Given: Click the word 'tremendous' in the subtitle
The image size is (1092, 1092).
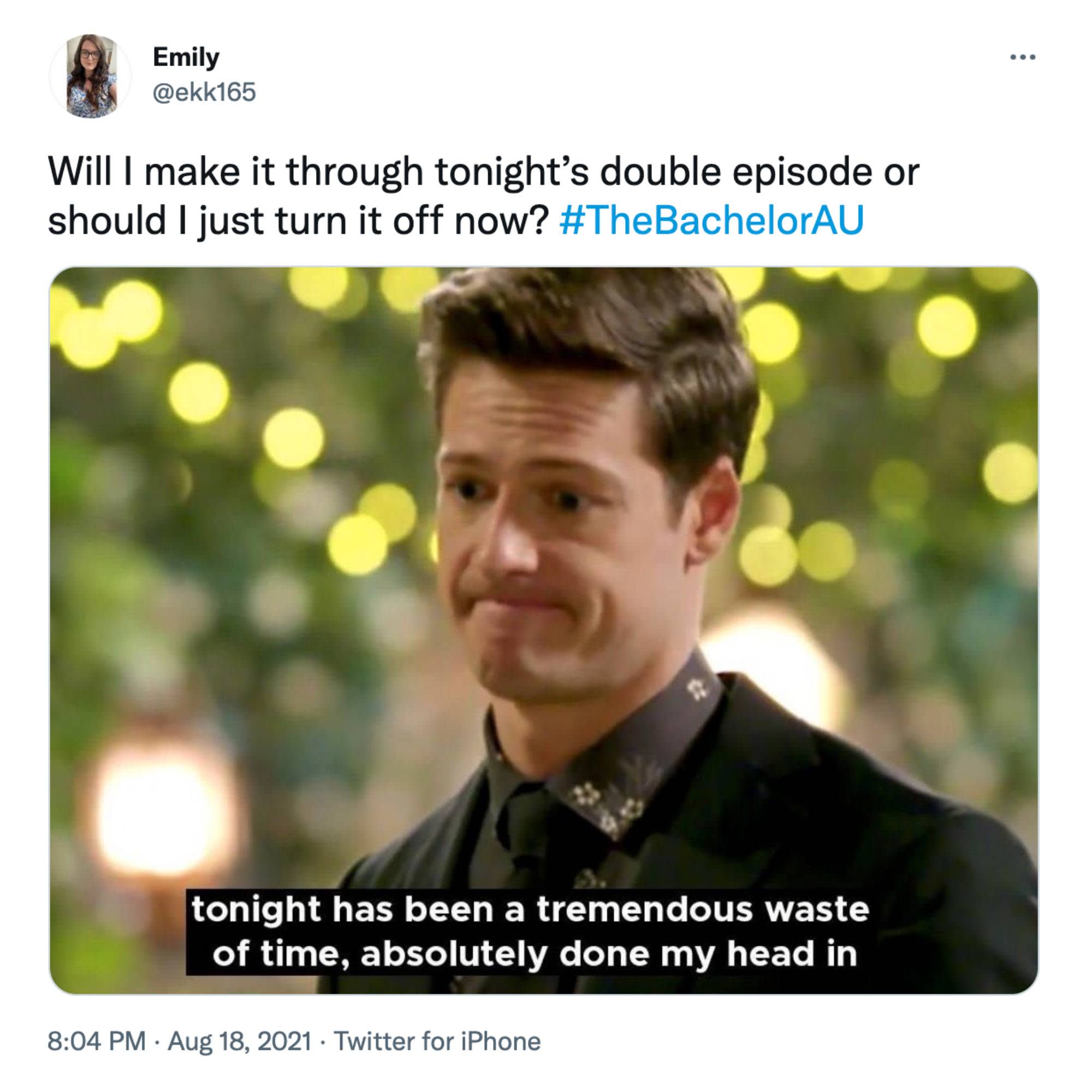Looking at the screenshot, I should (x=645, y=910).
